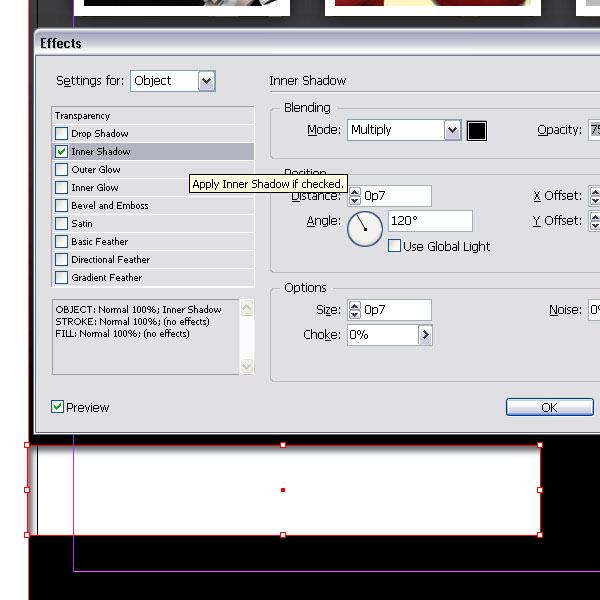Toggle the Preview checkbox
This screenshot has width=600, height=600.
(57, 407)
